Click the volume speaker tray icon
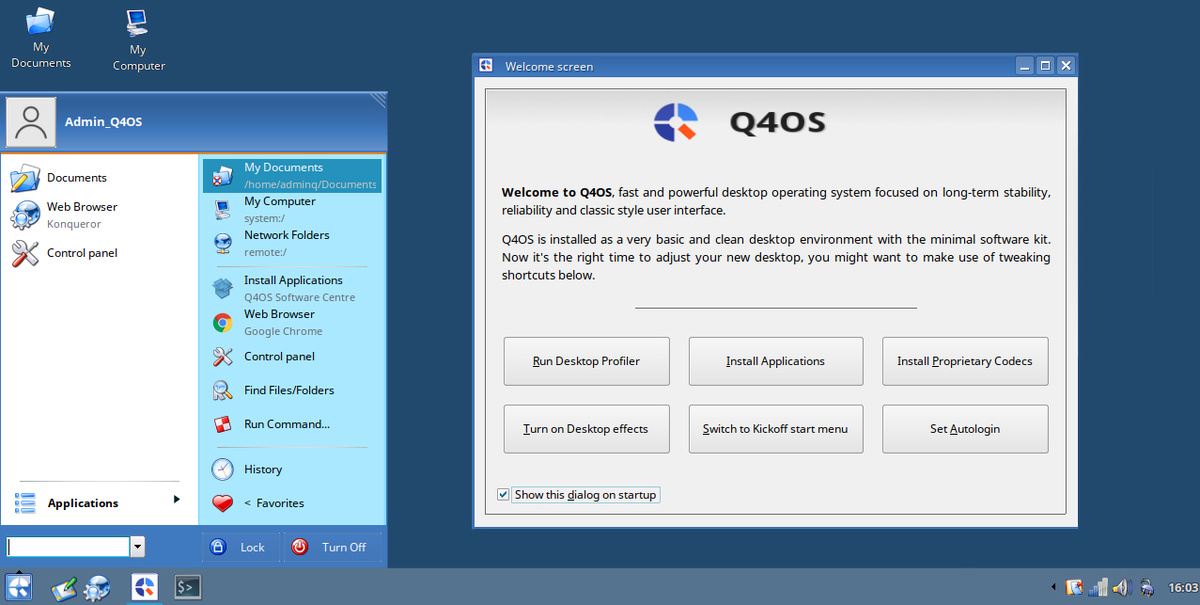 coord(1121,587)
